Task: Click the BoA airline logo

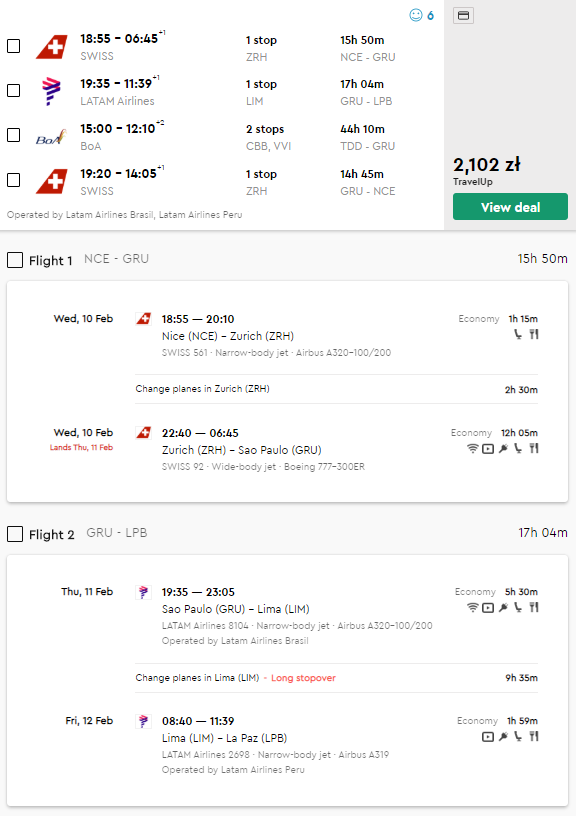Action: click(51, 137)
